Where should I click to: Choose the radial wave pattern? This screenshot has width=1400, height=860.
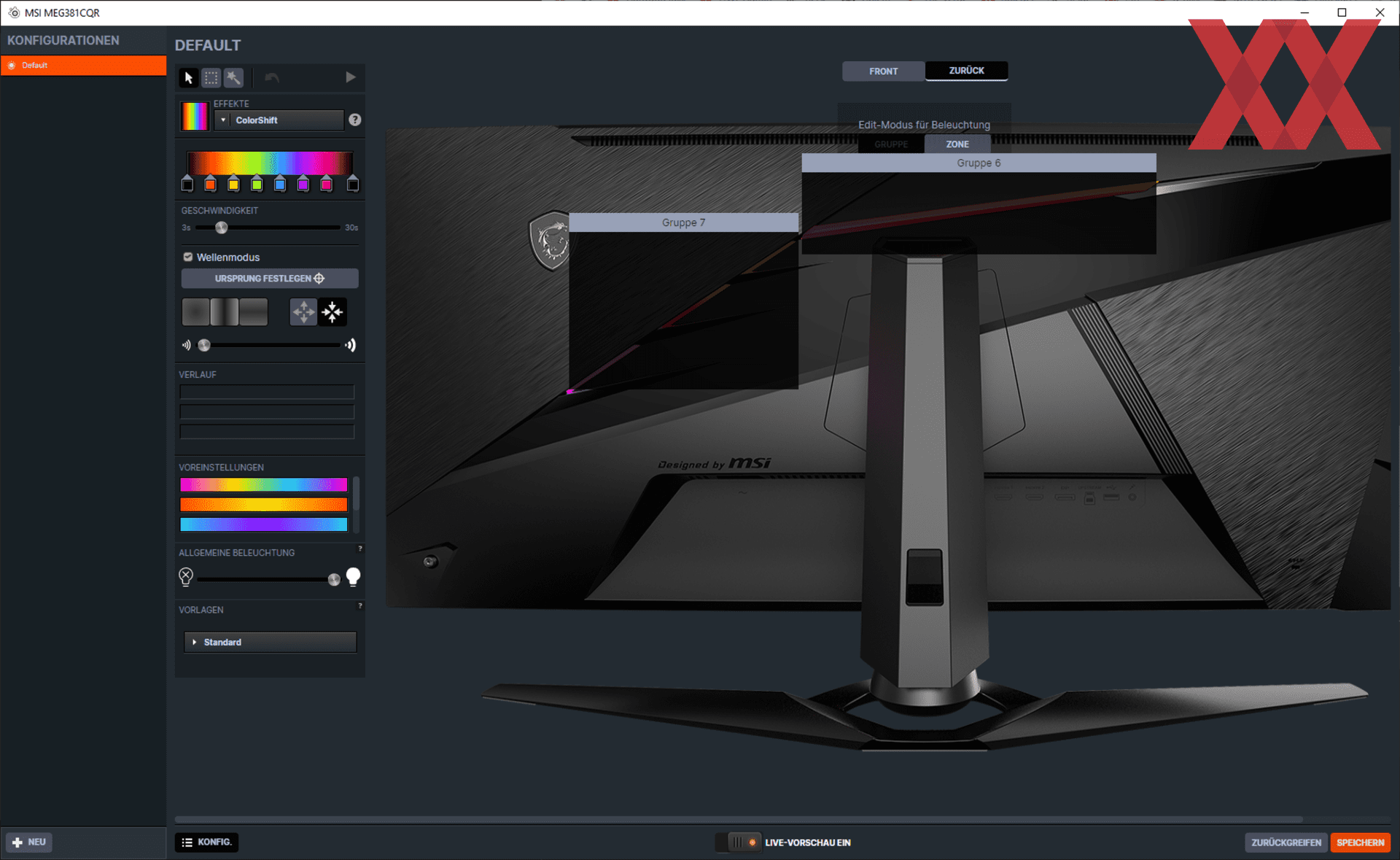(195, 312)
